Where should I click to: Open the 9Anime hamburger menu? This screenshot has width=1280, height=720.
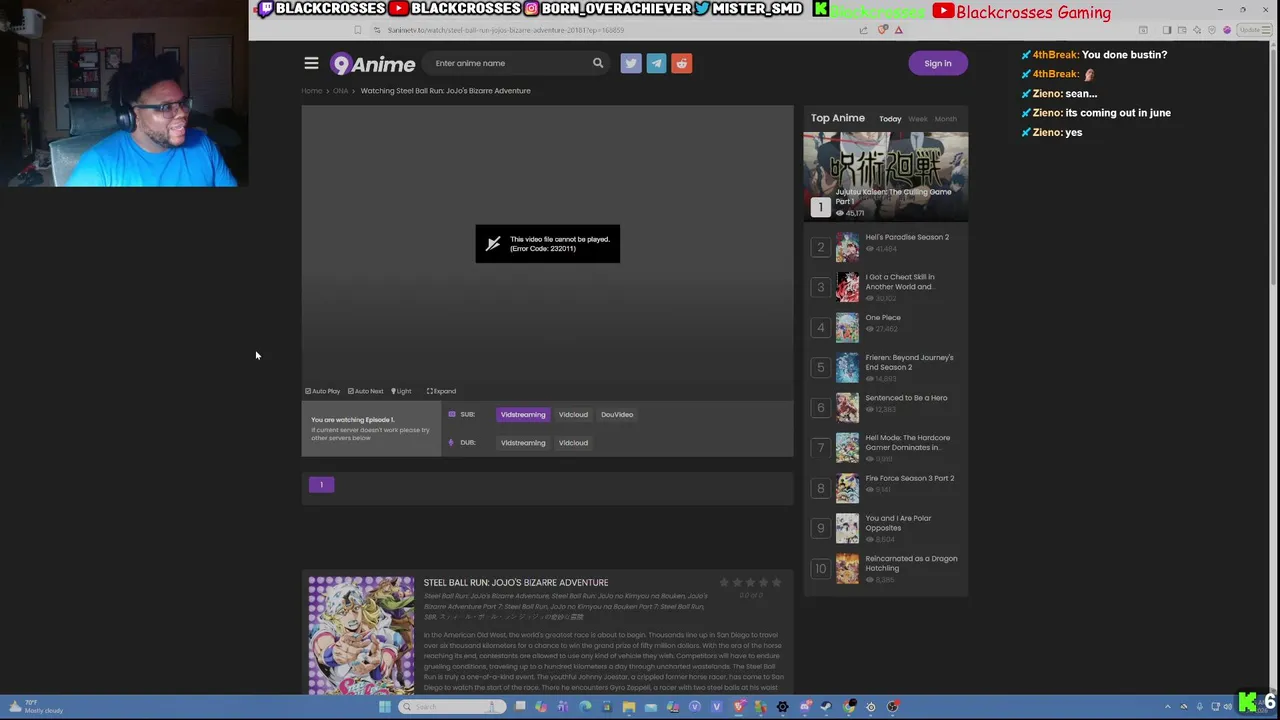pos(311,63)
